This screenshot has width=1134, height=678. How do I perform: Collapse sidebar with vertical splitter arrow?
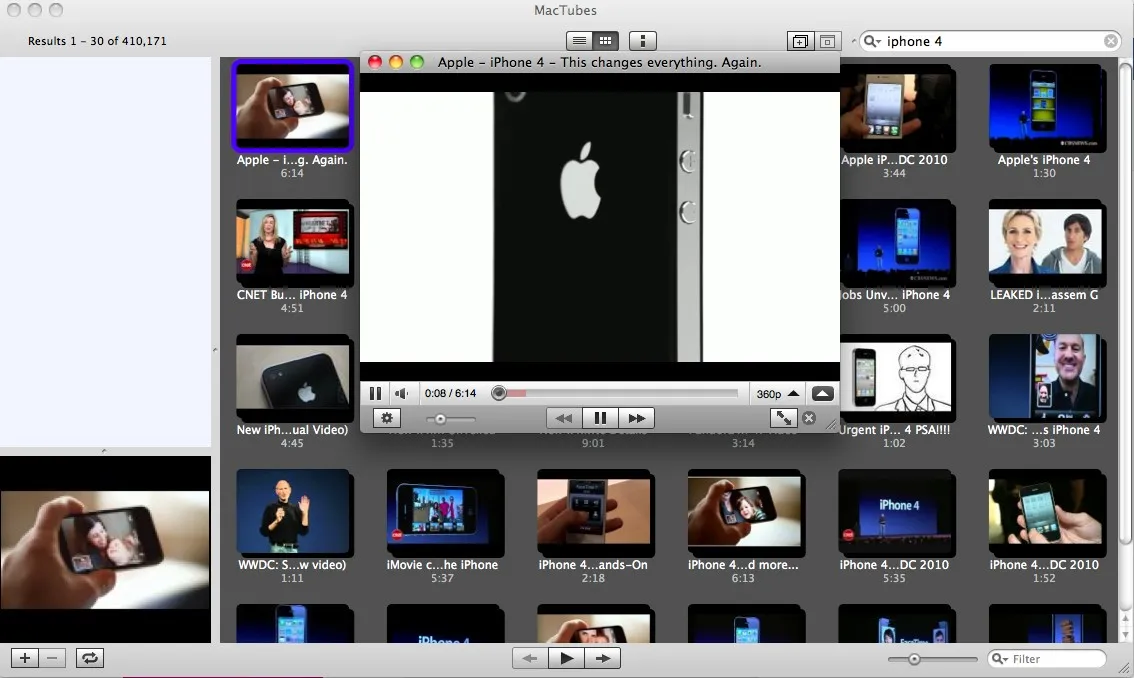(215, 350)
